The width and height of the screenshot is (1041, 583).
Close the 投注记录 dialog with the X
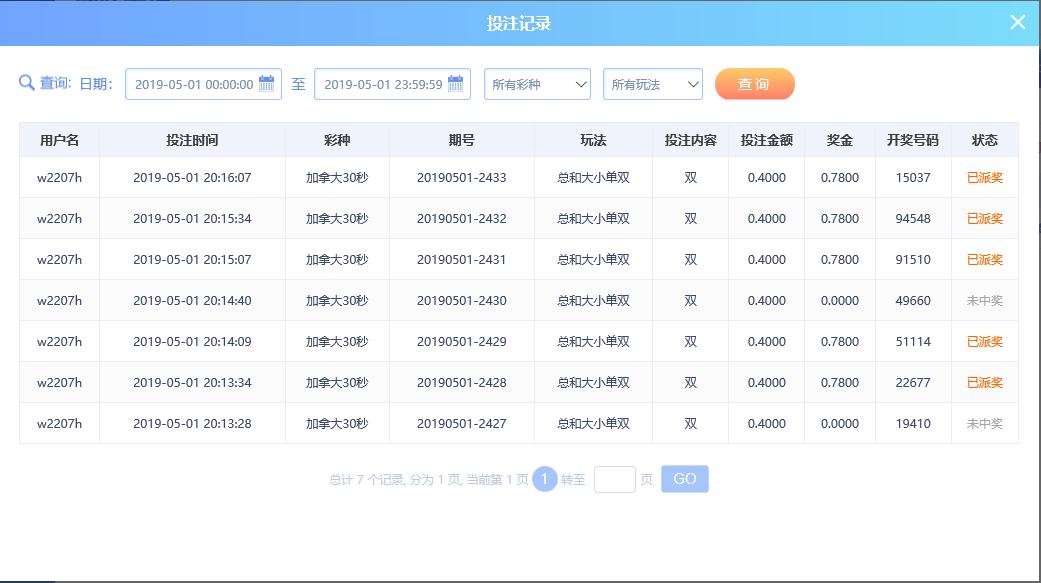[x=1018, y=23]
